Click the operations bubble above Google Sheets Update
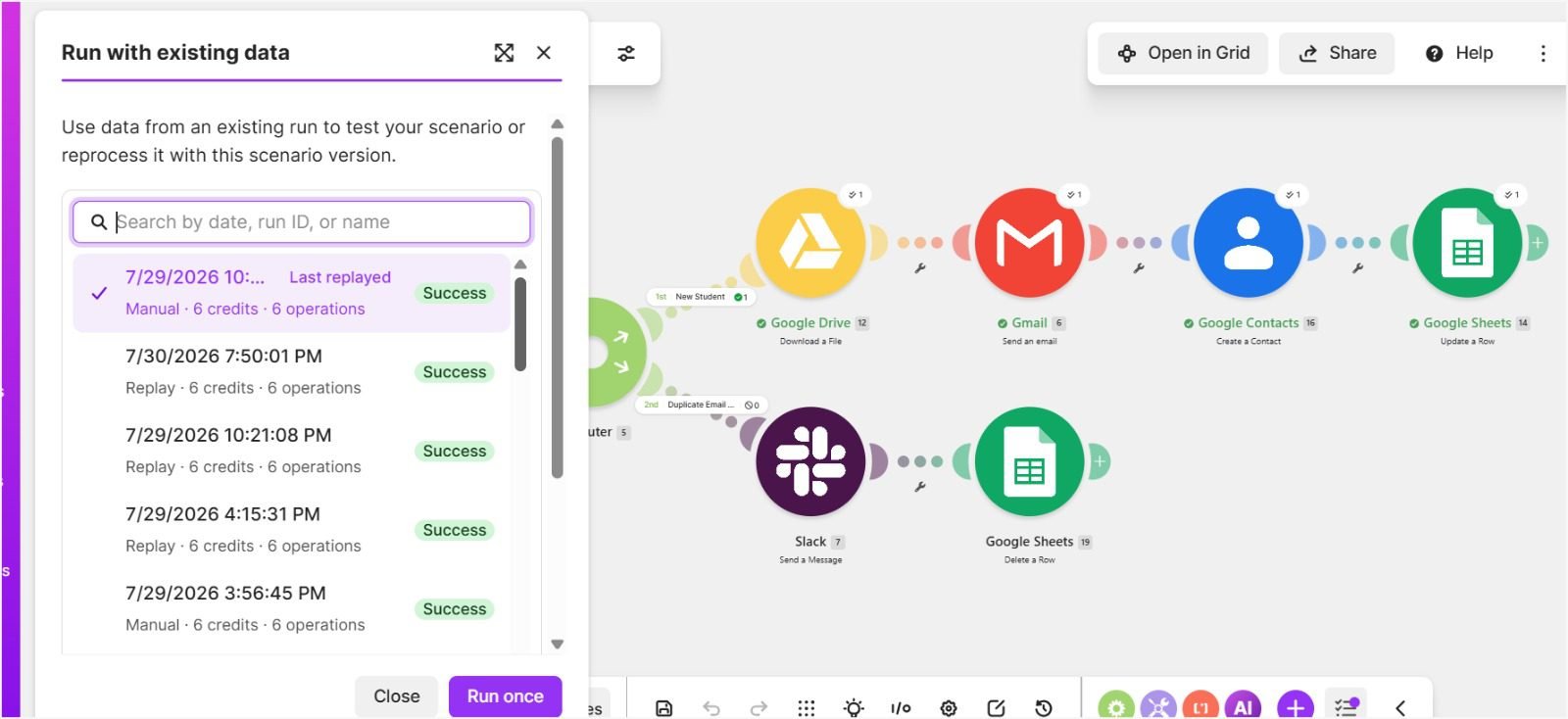The image size is (1568, 719). pos(1512,195)
